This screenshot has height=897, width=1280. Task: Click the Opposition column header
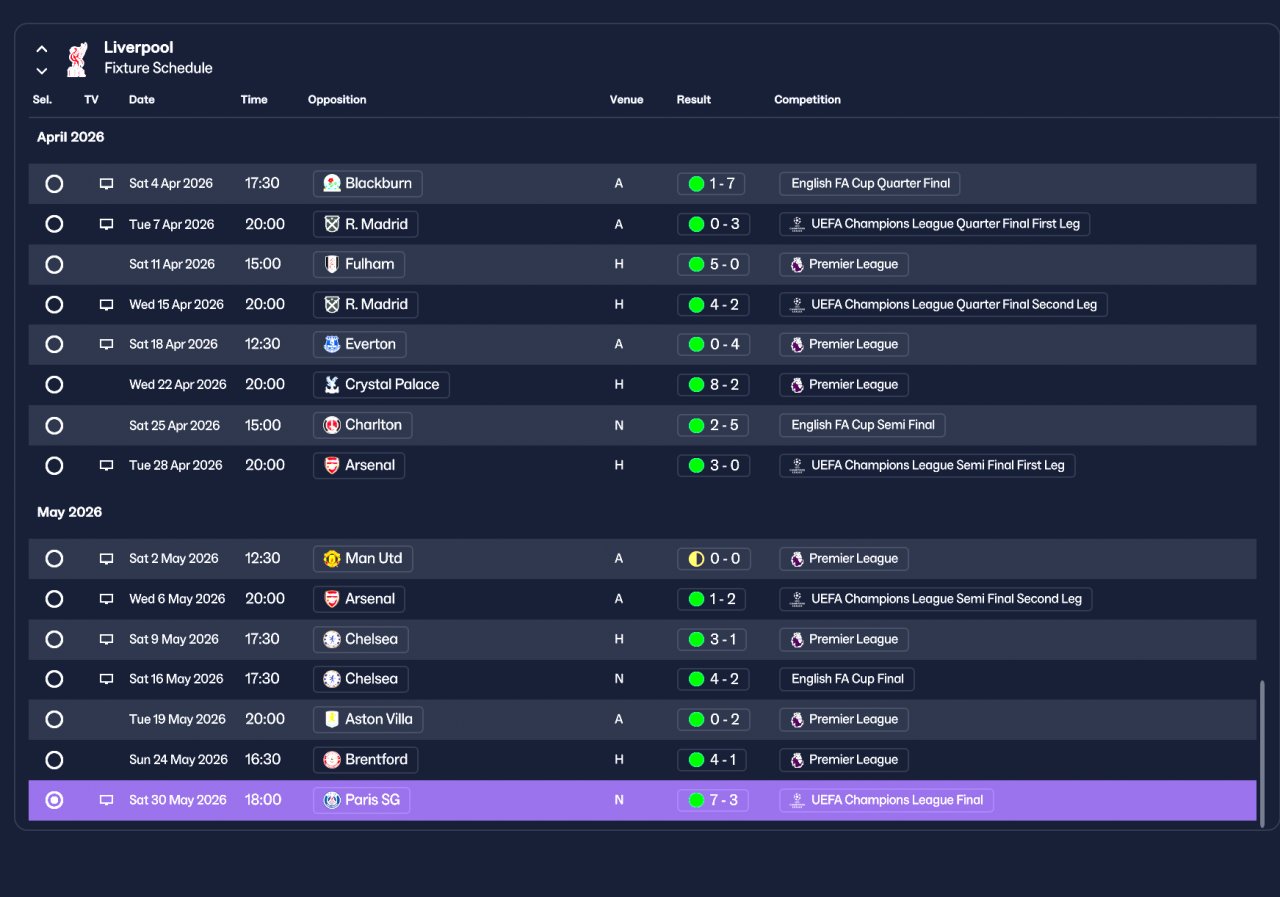337,100
